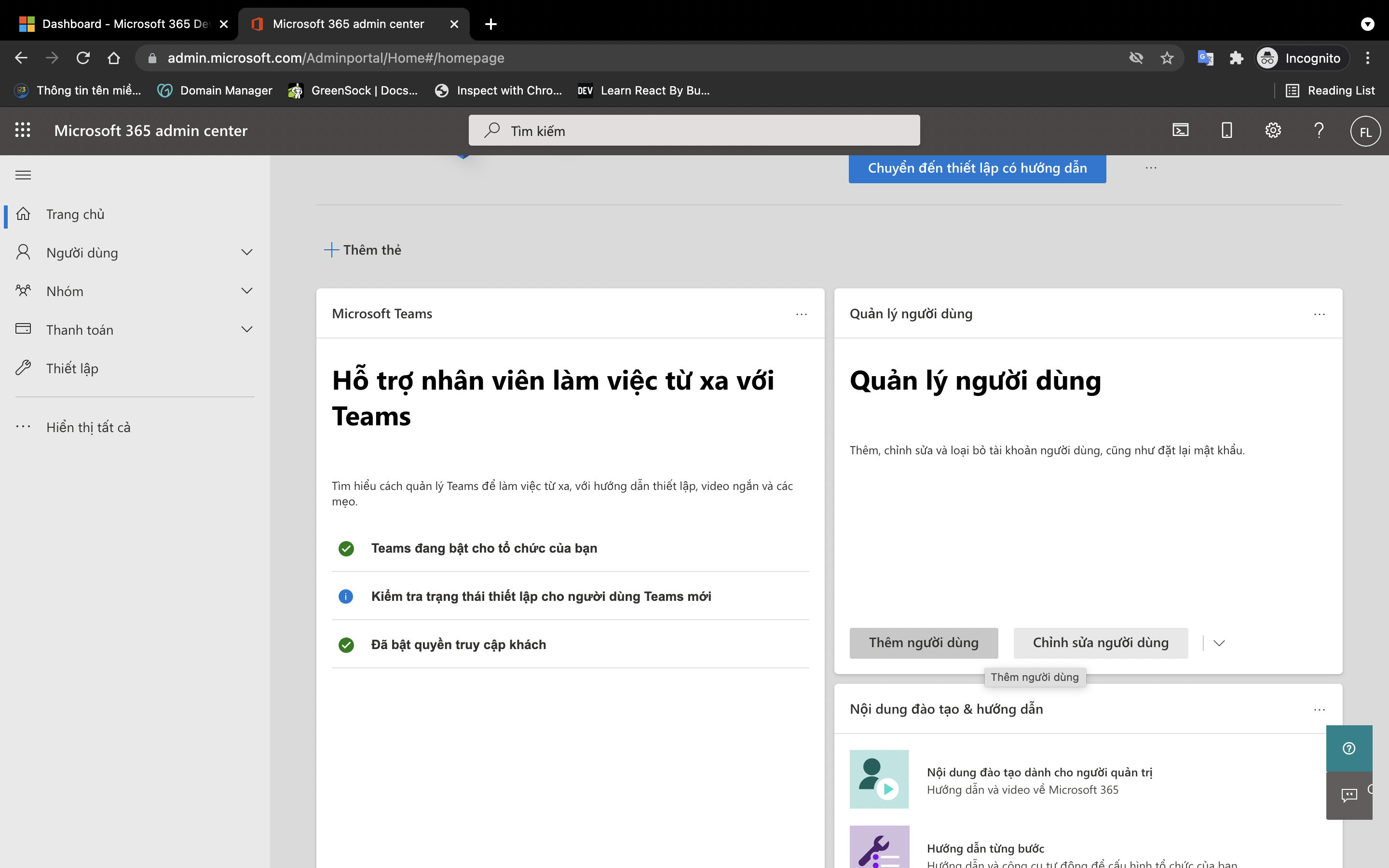Open the Microsoft Teams card options ellipsis
The image size is (1389, 868).
[801, 314]
